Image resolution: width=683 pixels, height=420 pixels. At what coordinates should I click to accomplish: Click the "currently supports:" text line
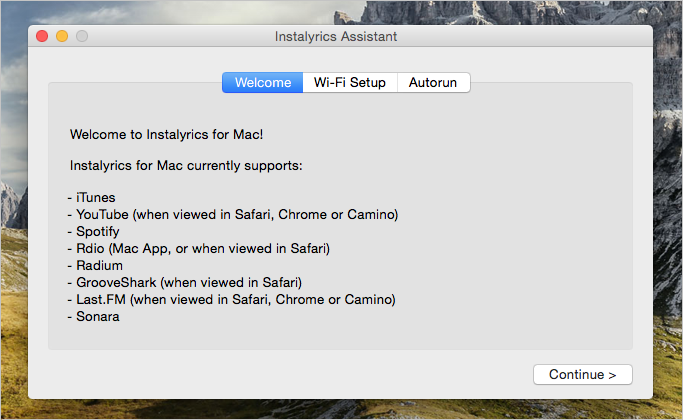coord(186,166)
